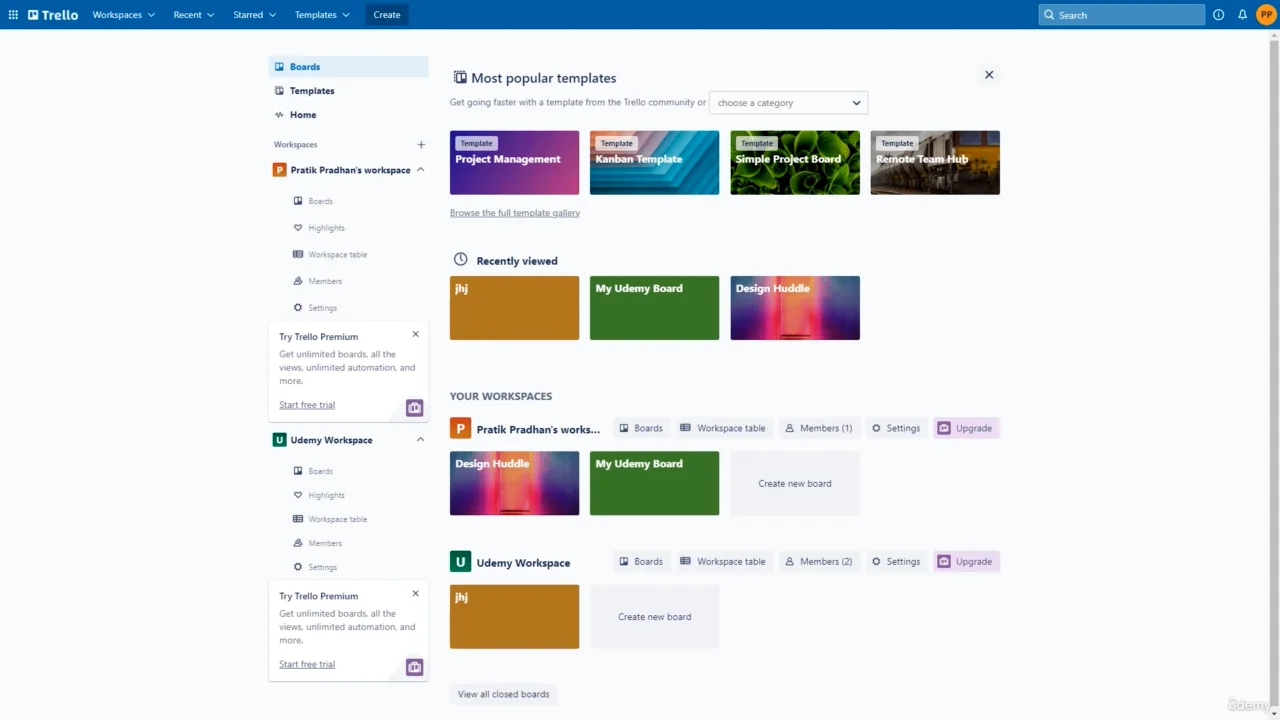Image resolution: width=1280 pixels, height=720 pixels.
Task: Click the plus icon next to Workspaces
Action: [x=421, y=145]
